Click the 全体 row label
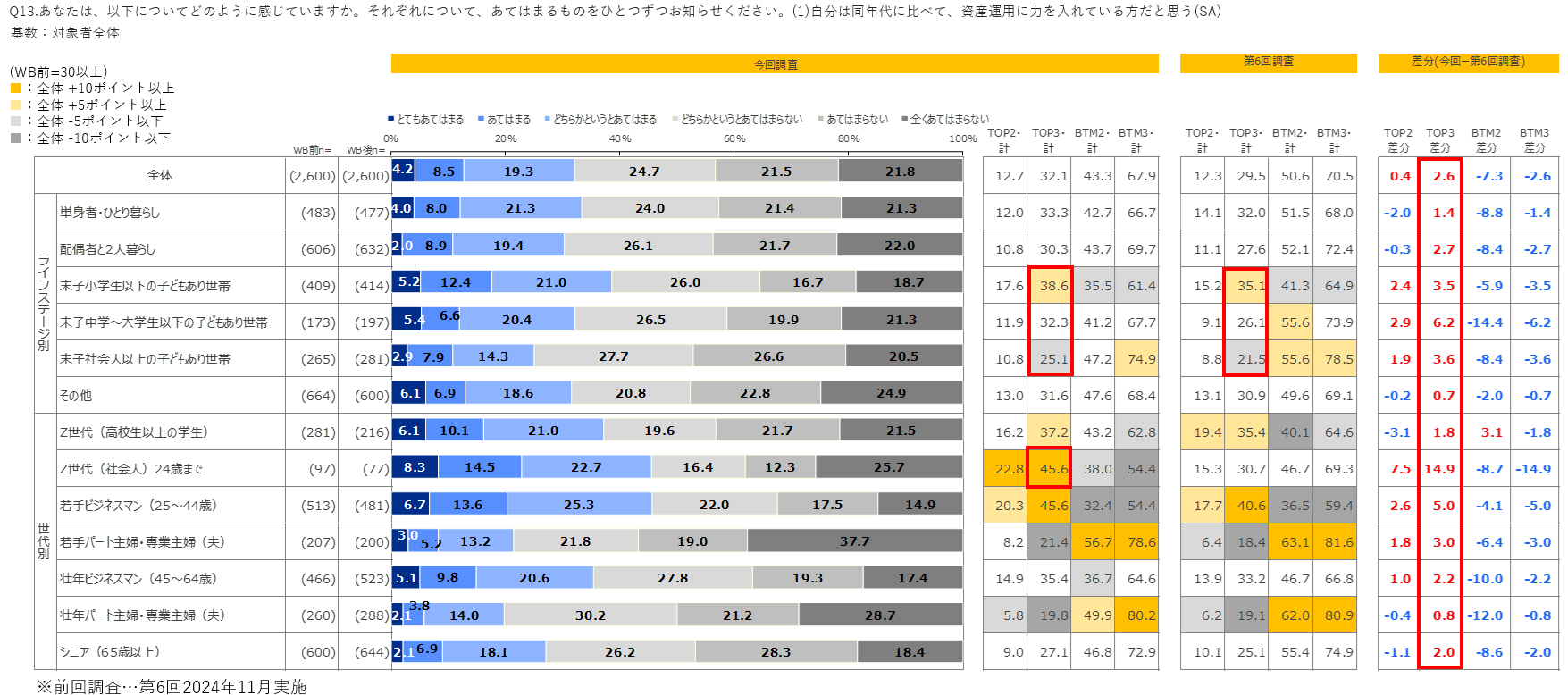Viewport: 1568px width, 695px height. [160, 176]
